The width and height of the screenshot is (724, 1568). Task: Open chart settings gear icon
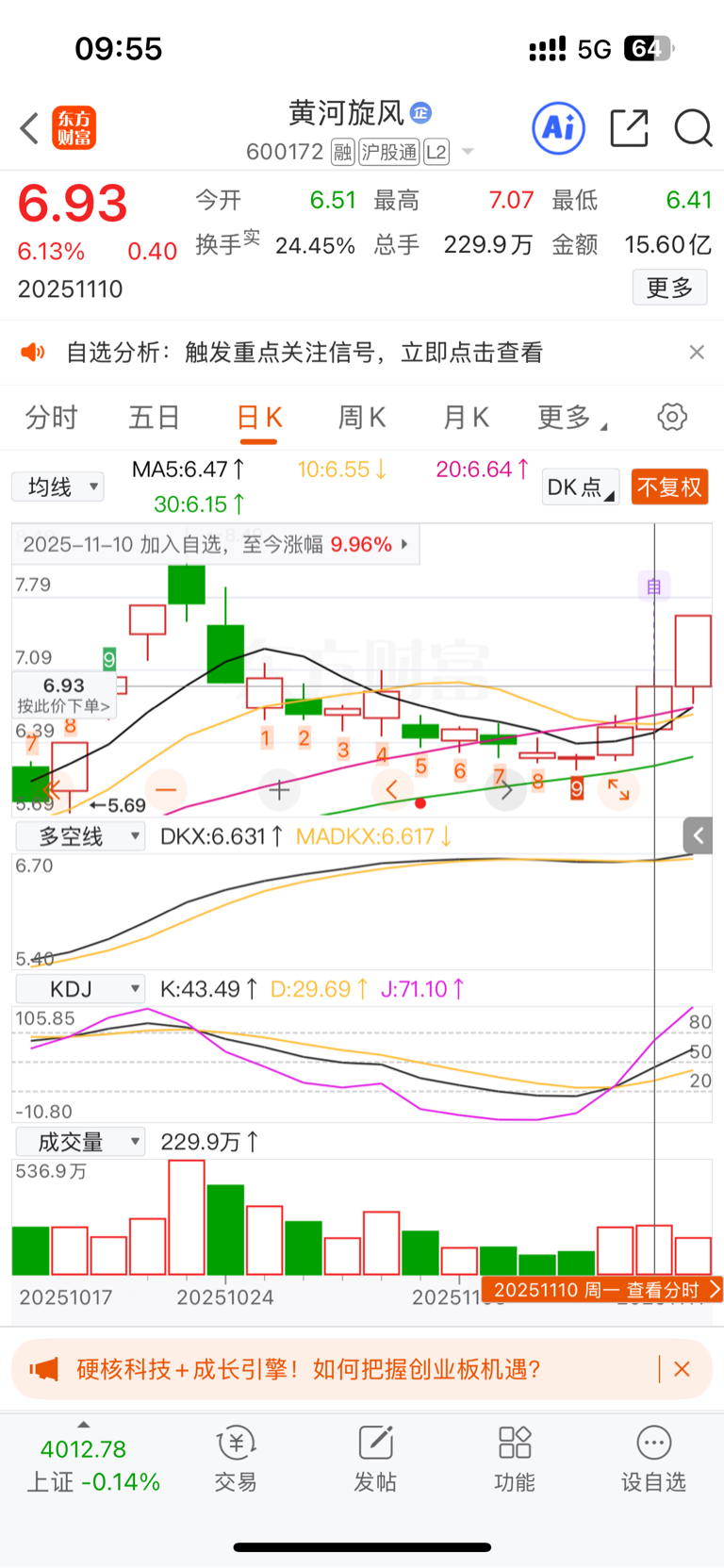click(672, 417)
